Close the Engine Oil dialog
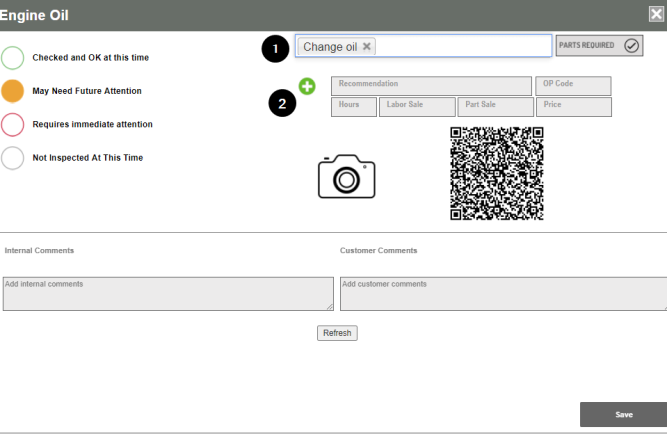The height and width of the screenshot is (434, 667). [x=656, y=14]
